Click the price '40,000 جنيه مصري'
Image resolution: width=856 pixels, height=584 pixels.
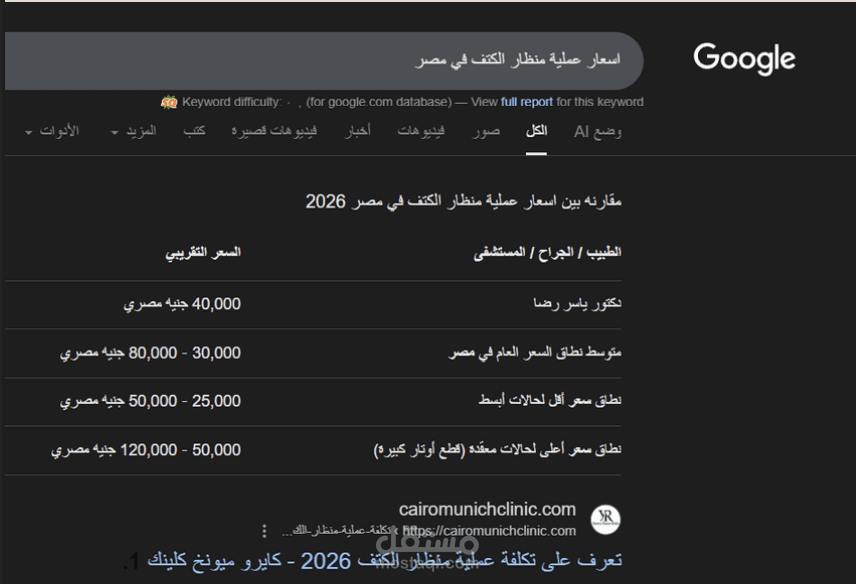click(182, 304)
